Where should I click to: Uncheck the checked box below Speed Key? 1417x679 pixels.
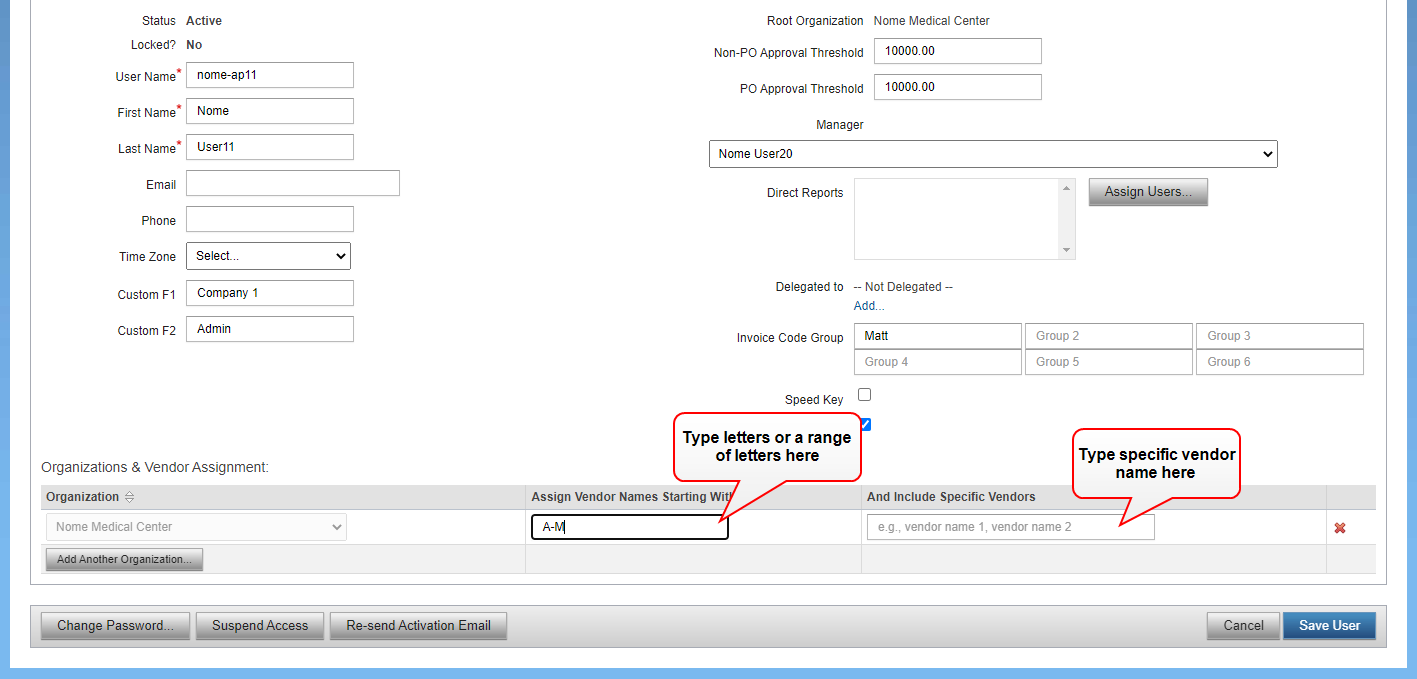pos(866,424)
